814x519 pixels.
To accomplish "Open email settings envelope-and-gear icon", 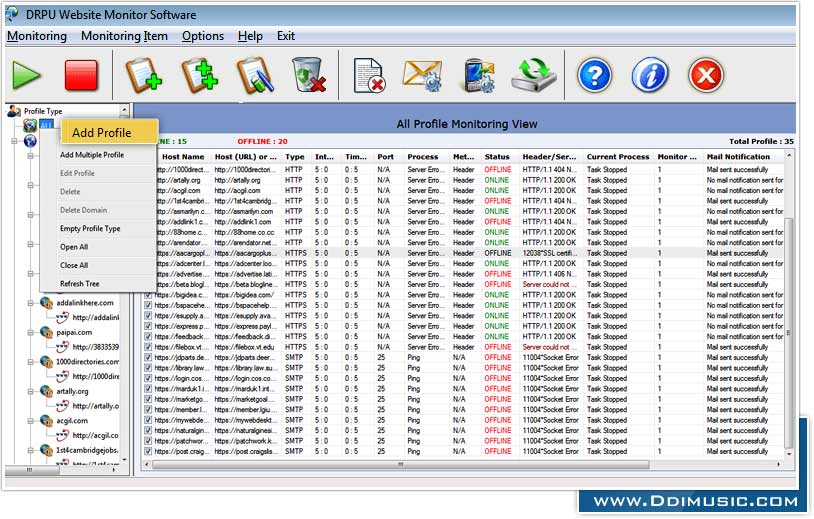I will coord(422,76).
